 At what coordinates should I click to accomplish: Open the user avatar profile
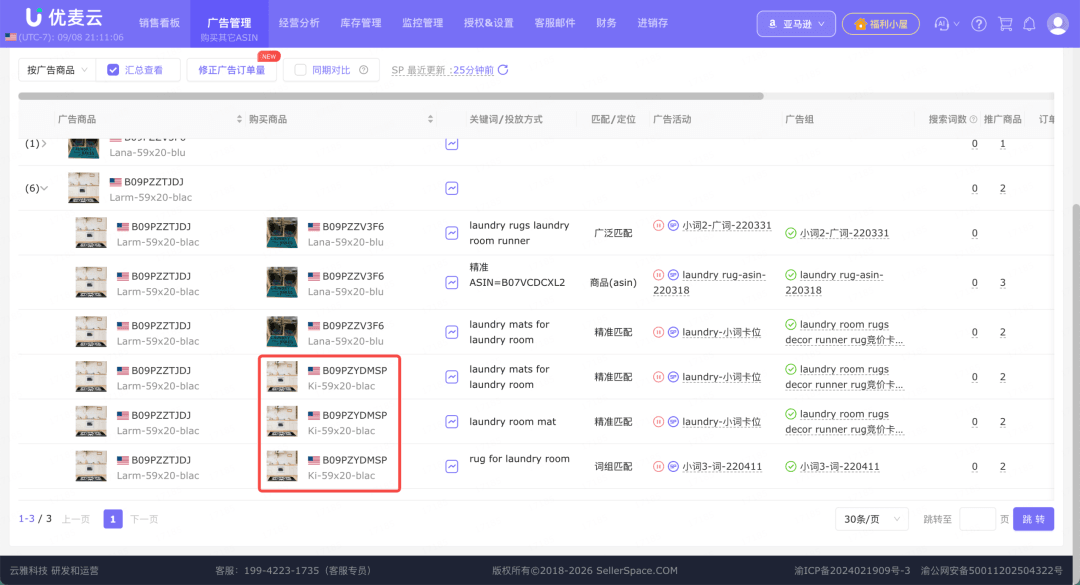coord(1057,24)
